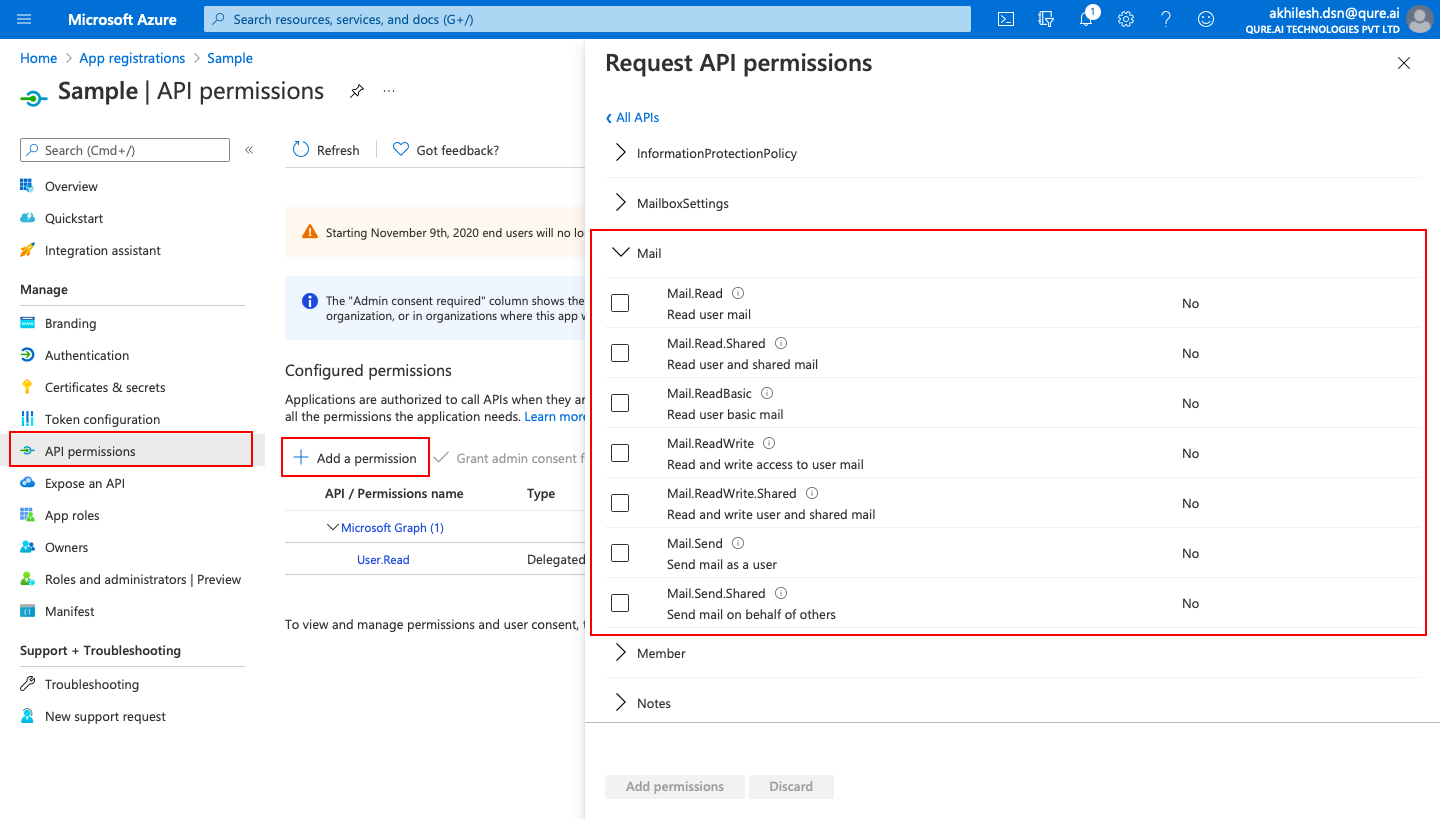Click Got feedback? button
Image resolution: width=1440 pixels, height=819 pixels.
446,150
